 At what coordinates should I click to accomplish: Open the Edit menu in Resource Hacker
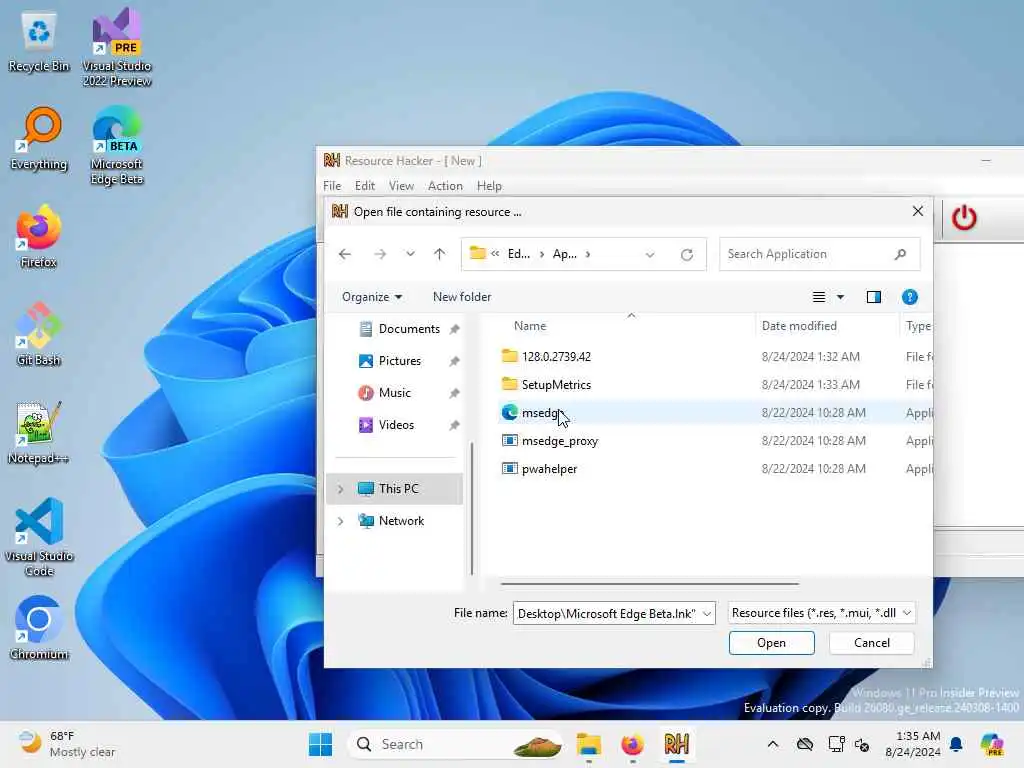364,186
